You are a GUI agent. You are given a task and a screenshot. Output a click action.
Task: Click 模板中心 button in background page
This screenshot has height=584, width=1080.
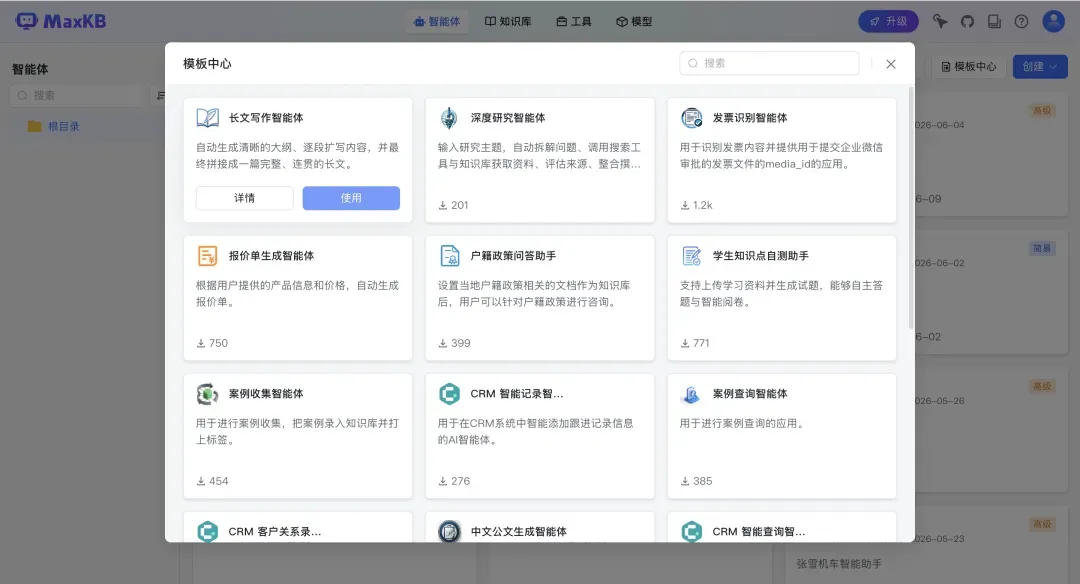click(x=968, y=67)
